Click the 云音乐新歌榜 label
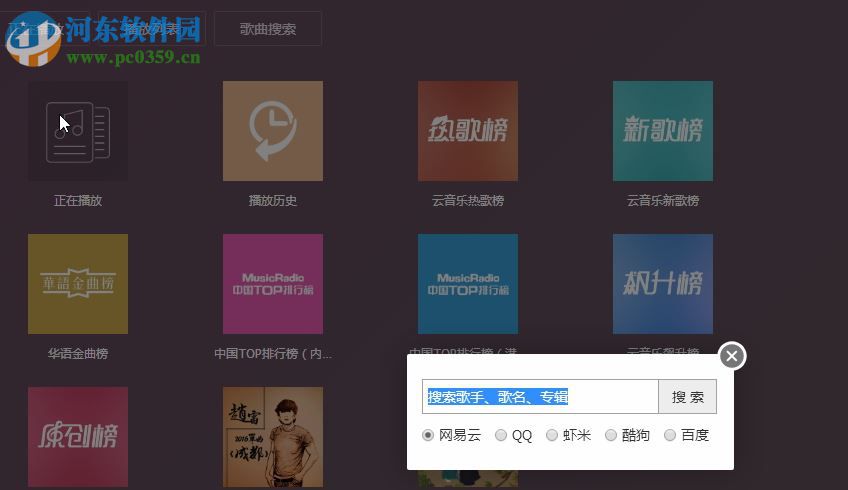Image resolution: width=848 pixels, height=490 pixels. pyautogui.click(x=662, y=201)
